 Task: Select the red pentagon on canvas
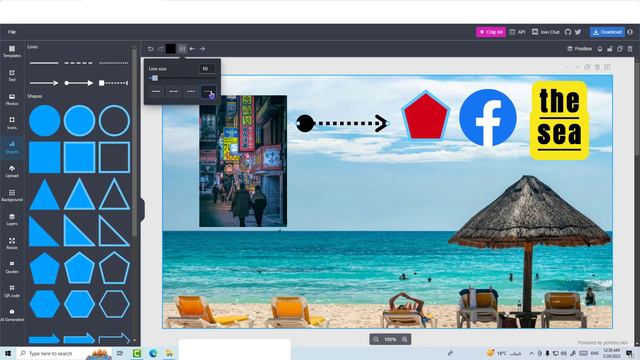click(425, 116)
